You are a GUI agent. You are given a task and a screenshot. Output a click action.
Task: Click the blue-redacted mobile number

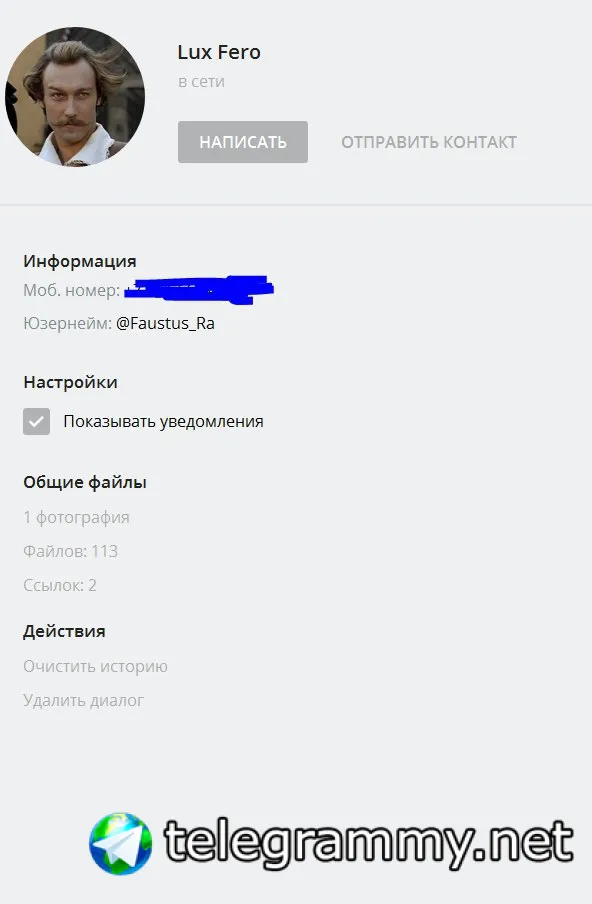199,289
